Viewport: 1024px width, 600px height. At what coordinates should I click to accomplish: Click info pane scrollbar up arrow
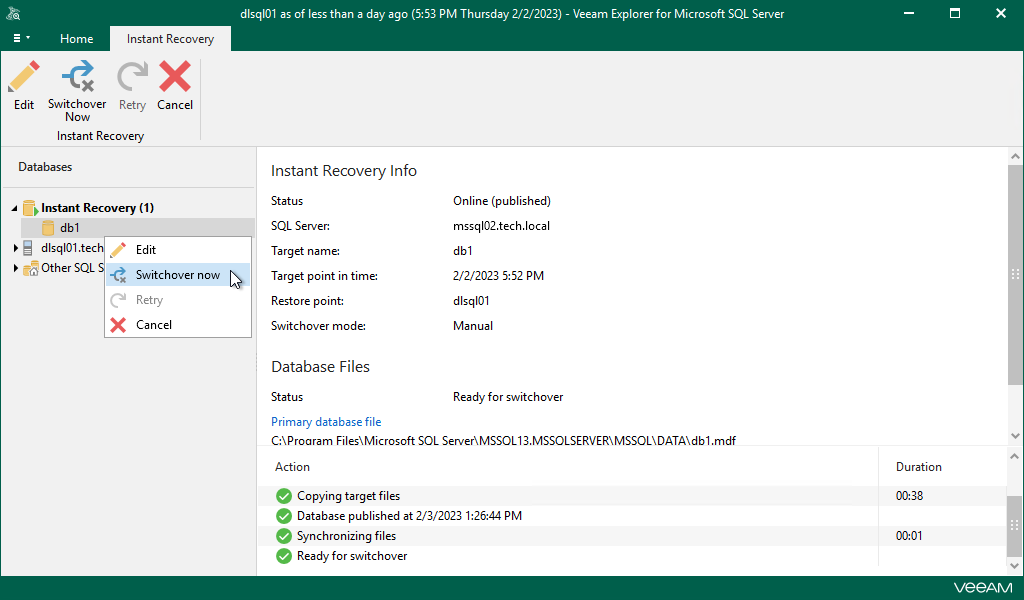(1015, 156)
